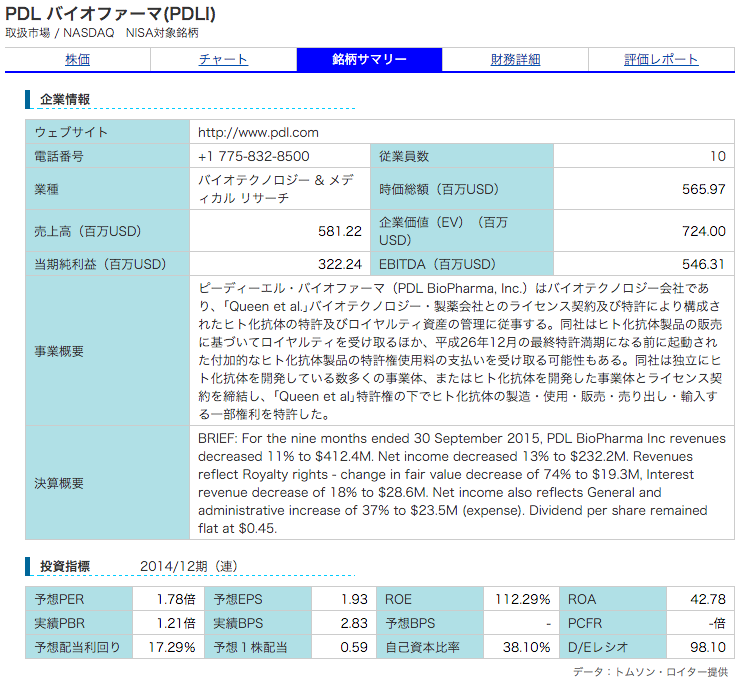This screenshot has width=742, height=686.
Task: Click the 予想１株配当 value 0.59
Action: (x=354, y=647)
